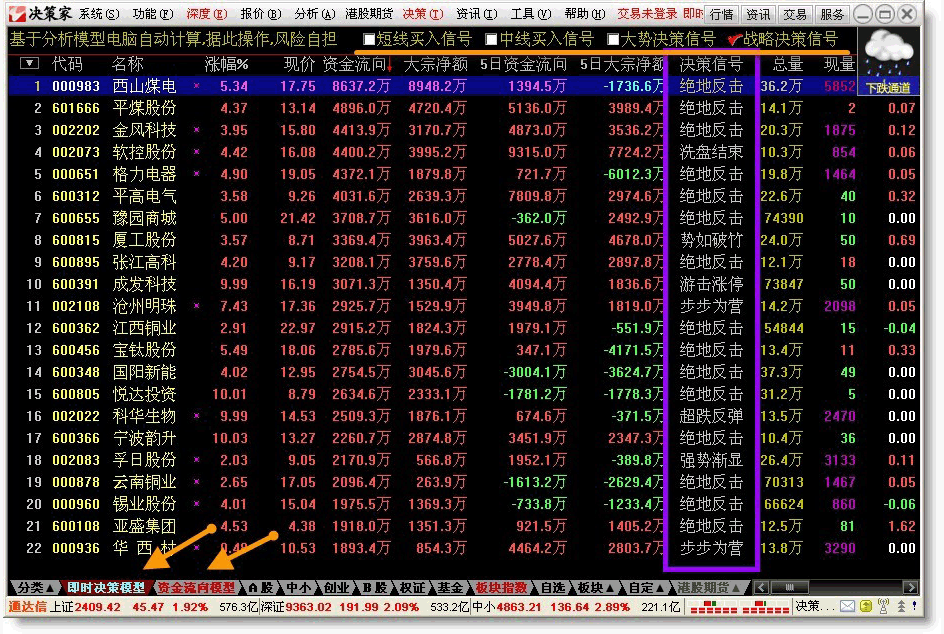The image size is (944, 634).
Task: Open the 帮助(H) menu
Action: (x=585, y=13)
